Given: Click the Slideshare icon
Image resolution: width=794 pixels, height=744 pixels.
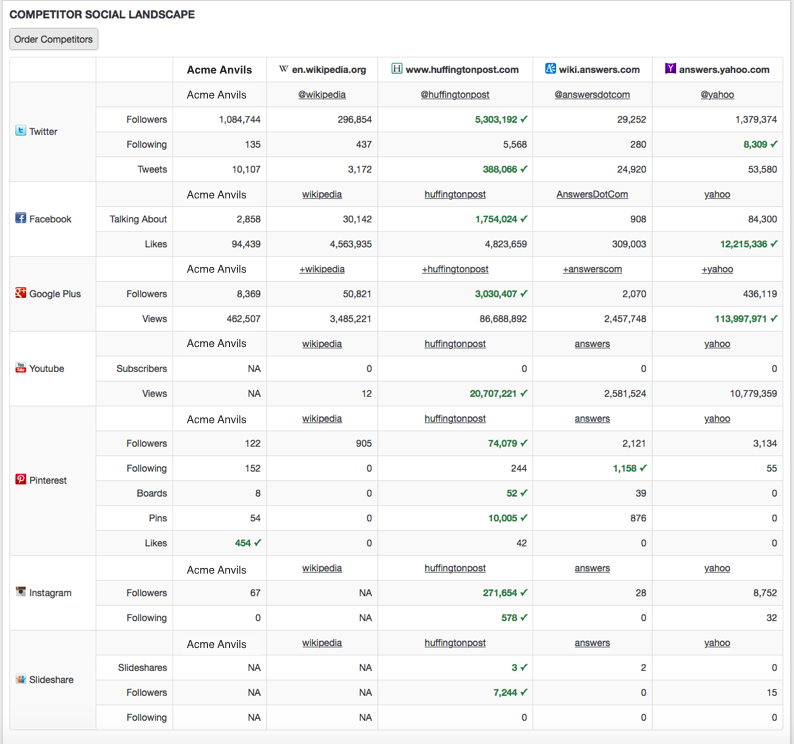Looking at the screenshot, I should click(x=20, y=679).
